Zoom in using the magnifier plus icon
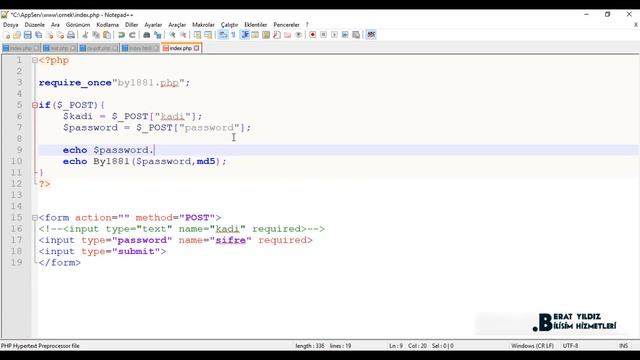Image resolution: width=640 pixels, height=360 pixels. point(173,35)
